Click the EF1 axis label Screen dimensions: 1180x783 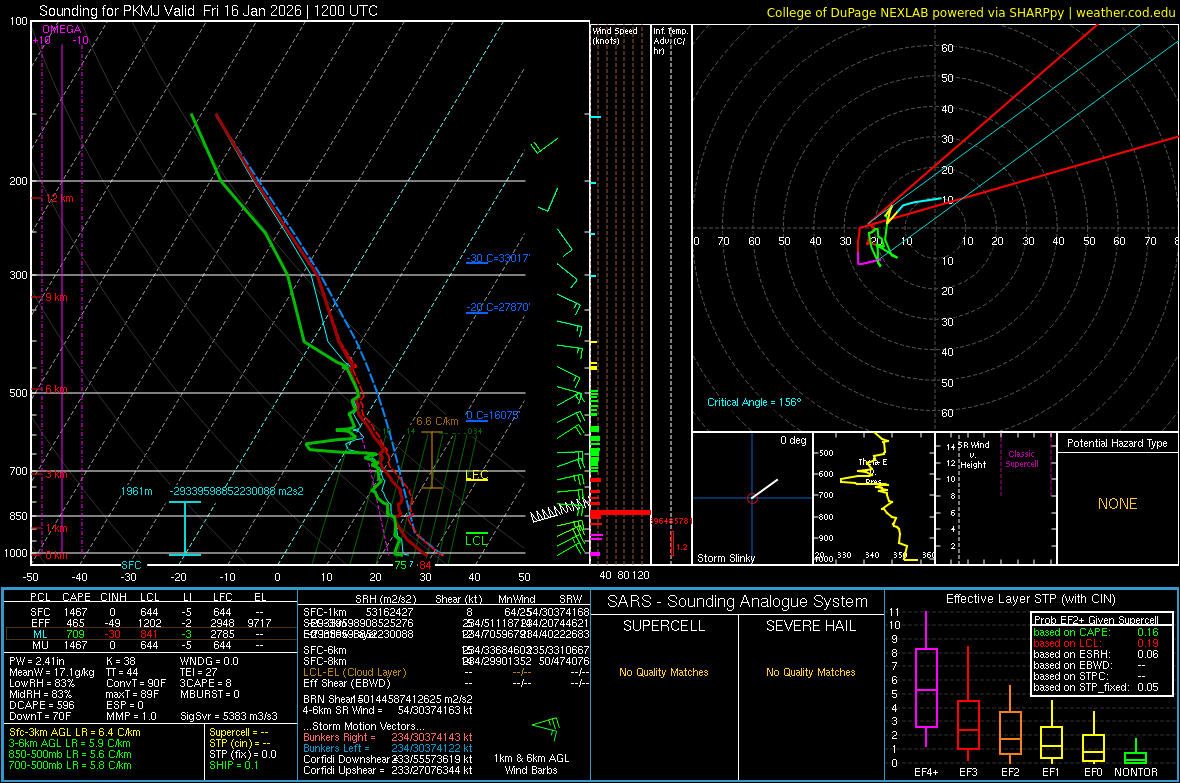pos(1051,772)
